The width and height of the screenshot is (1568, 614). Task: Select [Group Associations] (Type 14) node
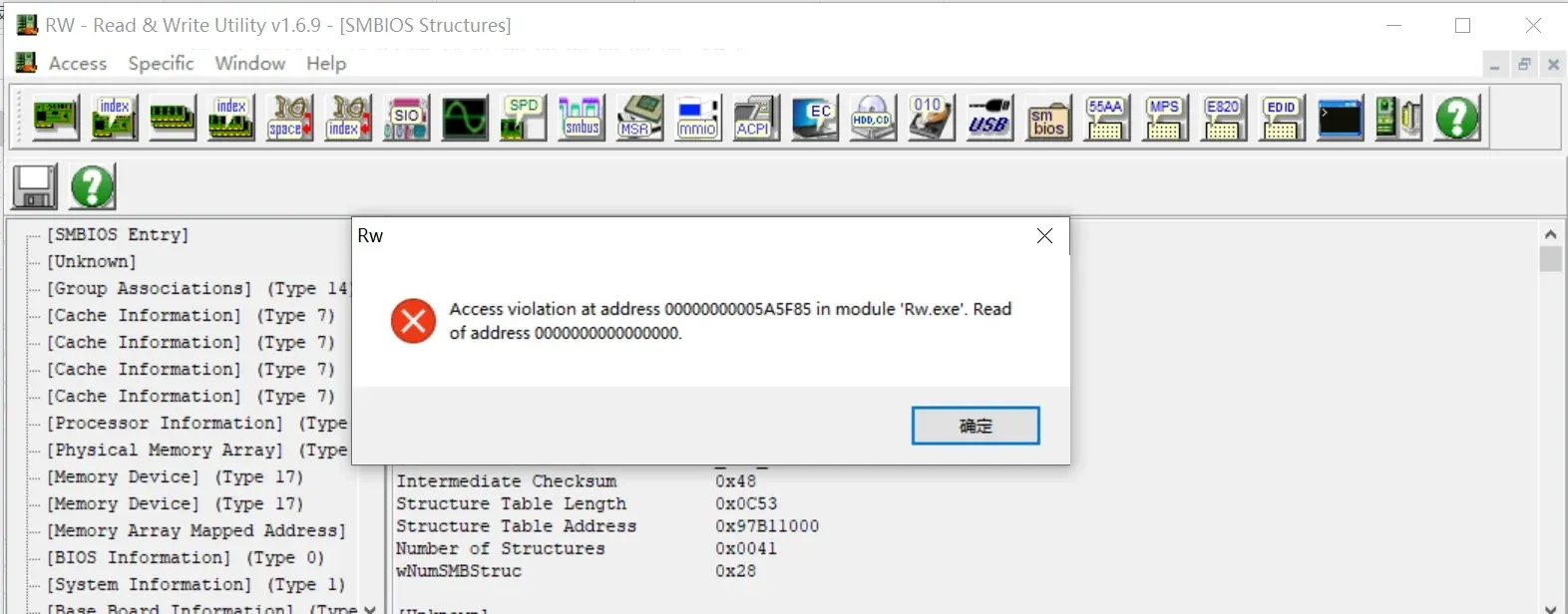196,288
